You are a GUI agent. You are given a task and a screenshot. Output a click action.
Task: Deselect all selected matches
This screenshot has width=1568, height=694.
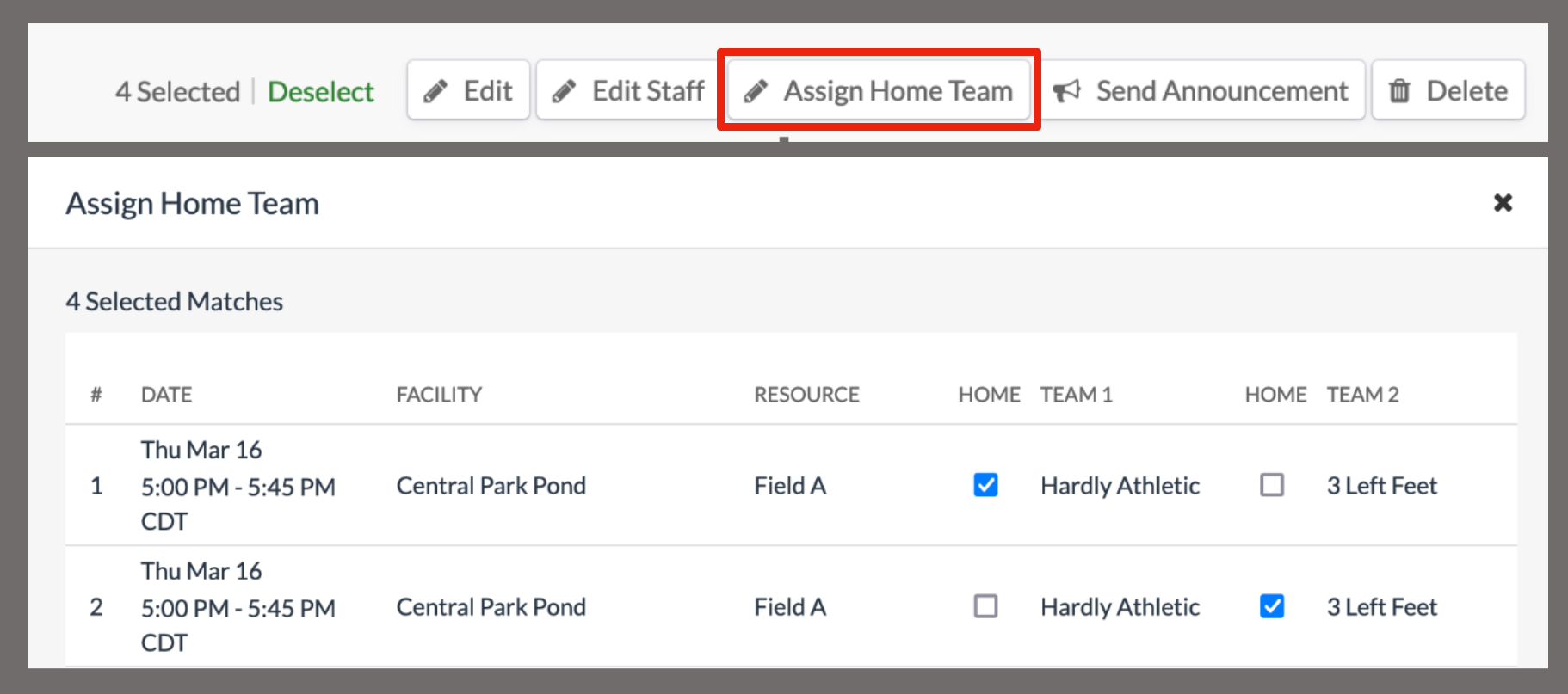click(x=320, y=92)
